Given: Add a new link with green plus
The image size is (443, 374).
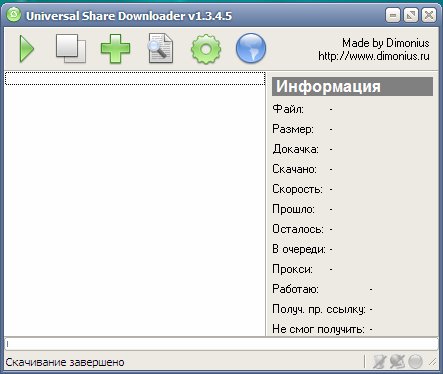Looking at the screenshot, I should tap(115, 49).
